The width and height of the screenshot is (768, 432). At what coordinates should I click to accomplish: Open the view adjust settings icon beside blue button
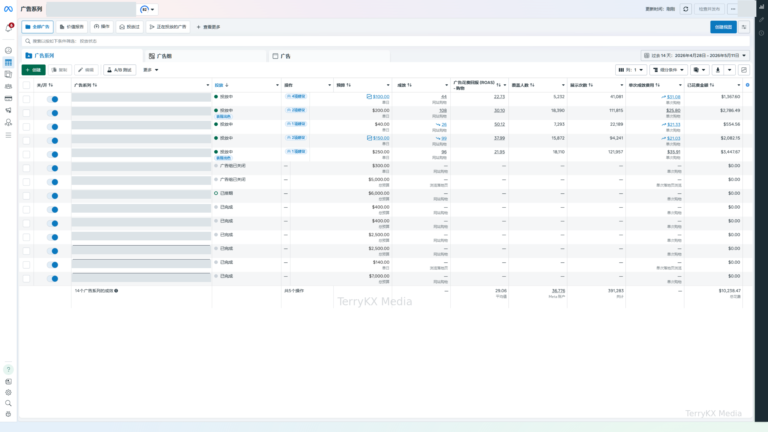click(x=744, y=27)
